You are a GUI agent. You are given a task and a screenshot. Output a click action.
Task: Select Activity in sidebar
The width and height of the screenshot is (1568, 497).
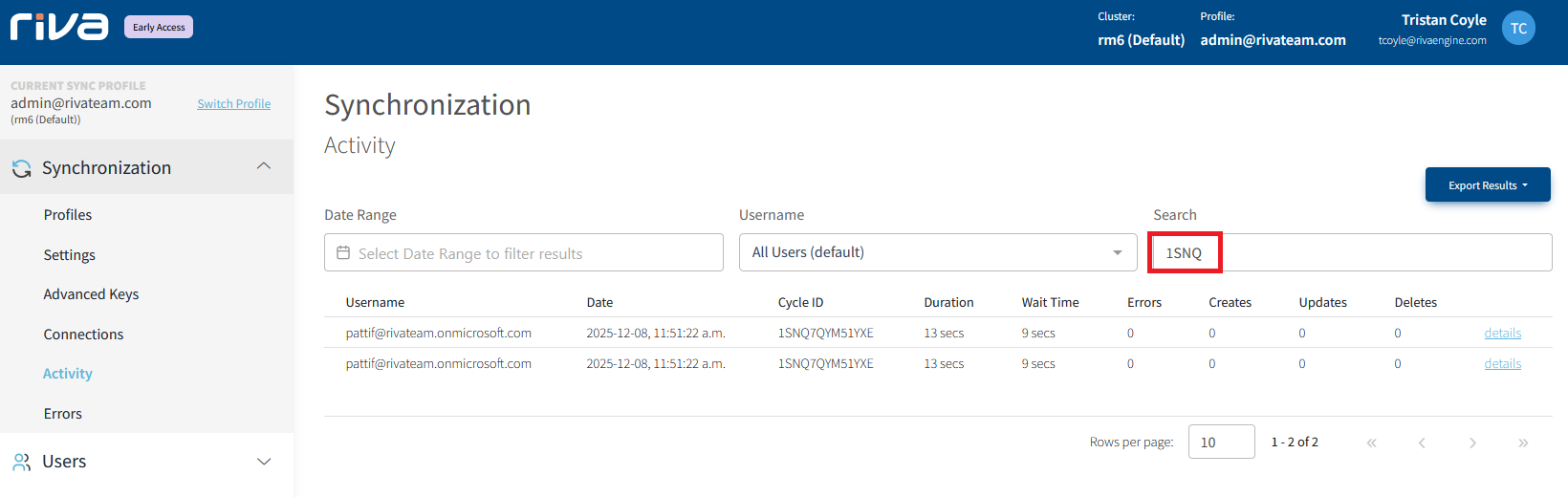tap(68, 374)
